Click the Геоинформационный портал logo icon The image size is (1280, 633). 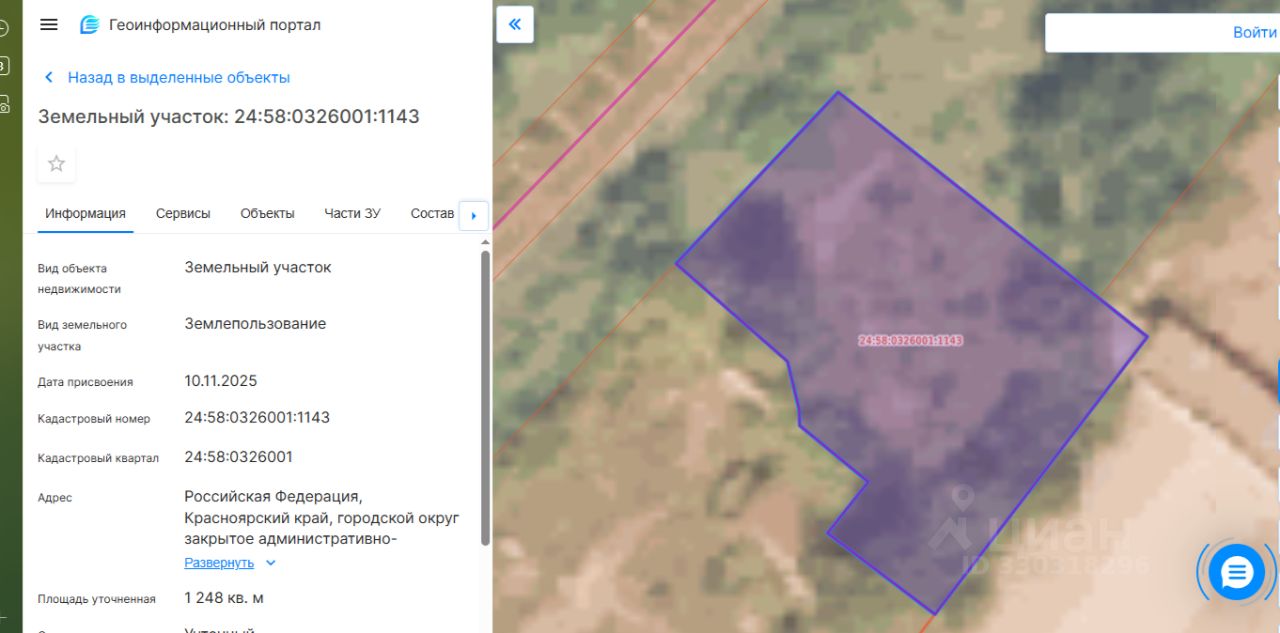(x=90, y=25)
